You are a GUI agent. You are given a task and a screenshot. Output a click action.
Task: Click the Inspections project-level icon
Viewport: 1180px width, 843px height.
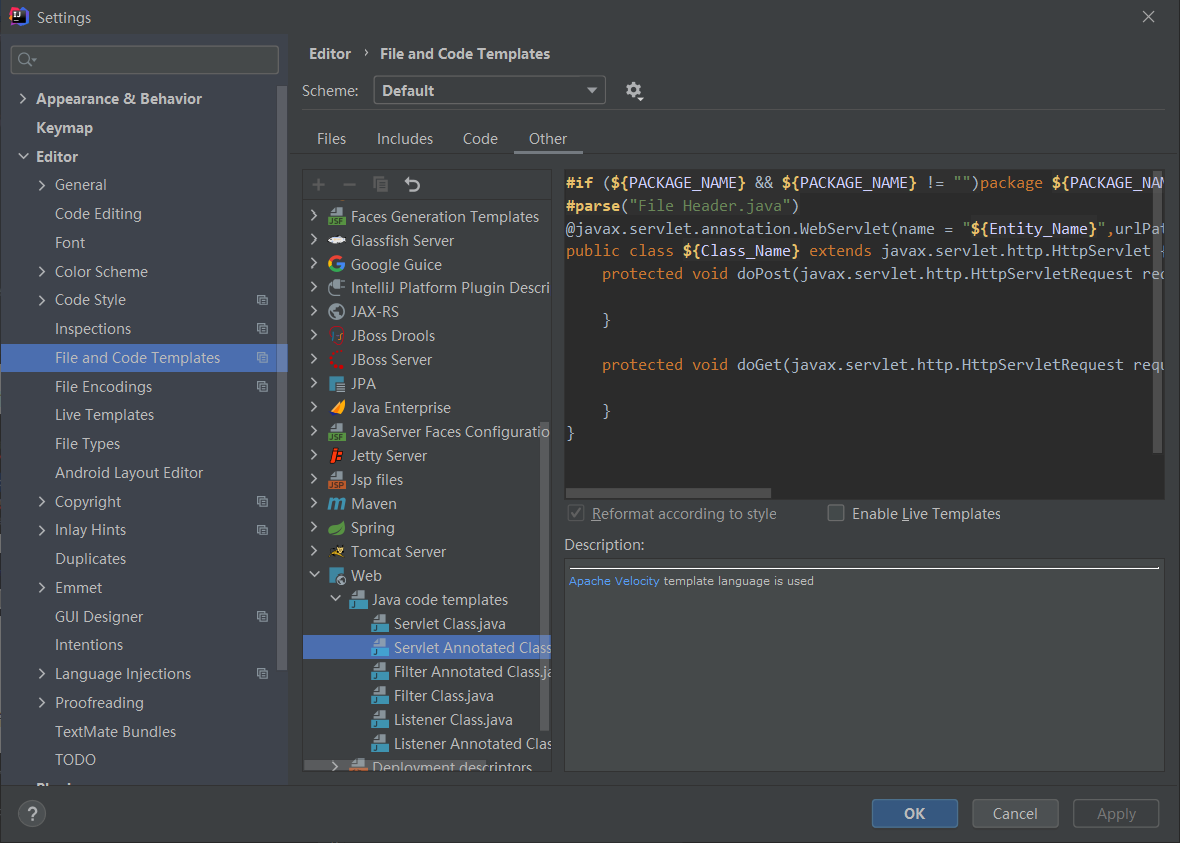pyautogui.click(x=262, y=329)
